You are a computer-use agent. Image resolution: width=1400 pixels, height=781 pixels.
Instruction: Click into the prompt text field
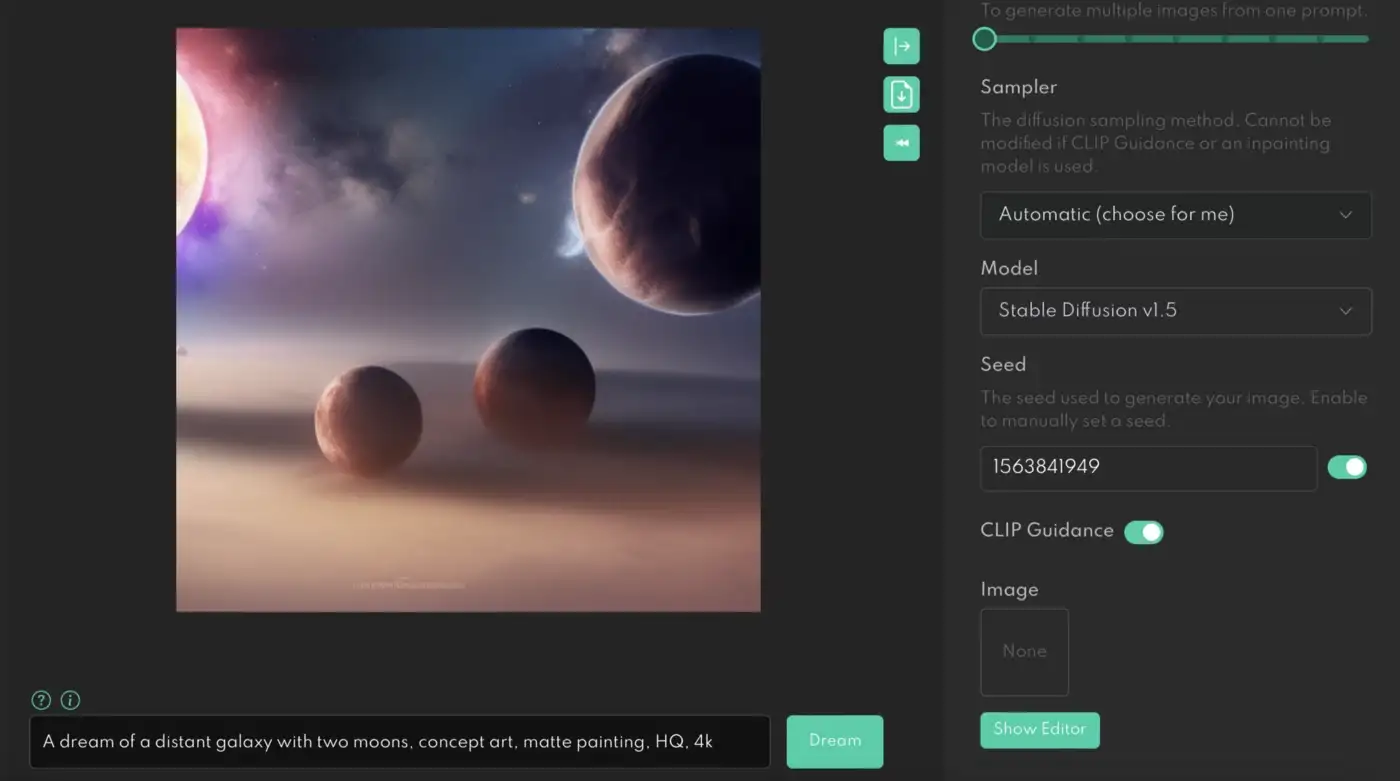pyautogui.click(x=400, y=742)
